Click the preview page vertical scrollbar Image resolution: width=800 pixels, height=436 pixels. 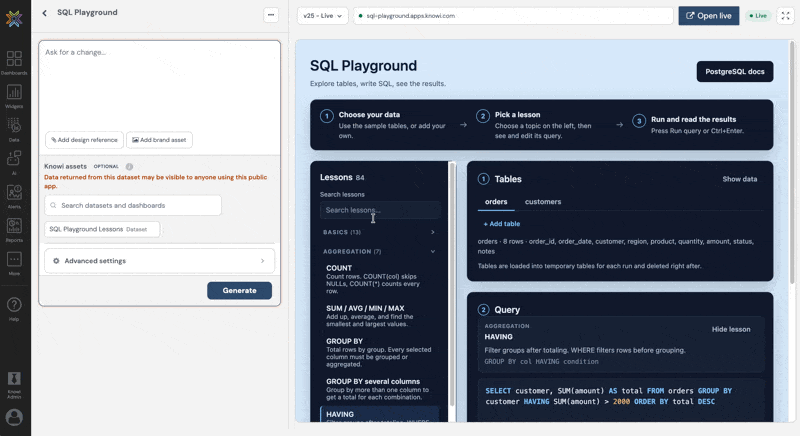[792, 163]
